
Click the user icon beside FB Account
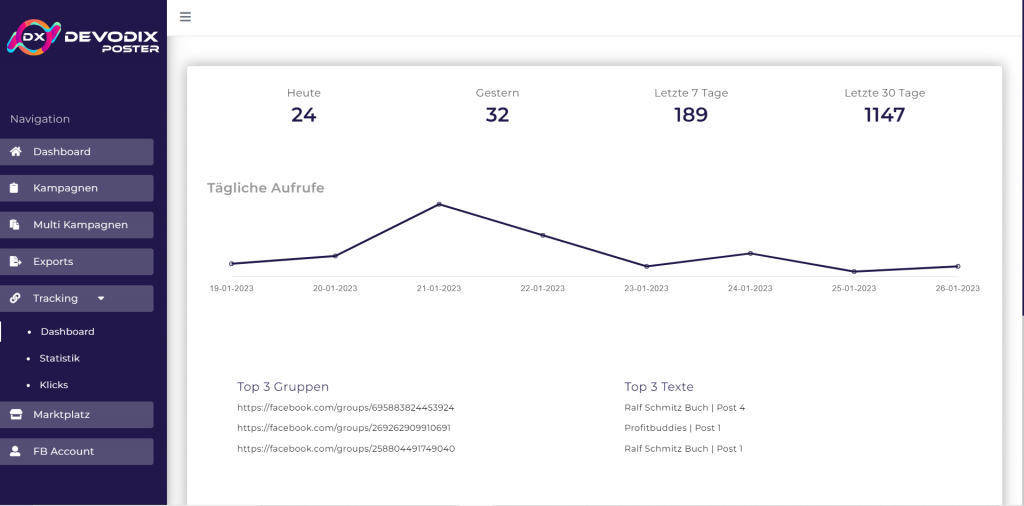point(15,451)
